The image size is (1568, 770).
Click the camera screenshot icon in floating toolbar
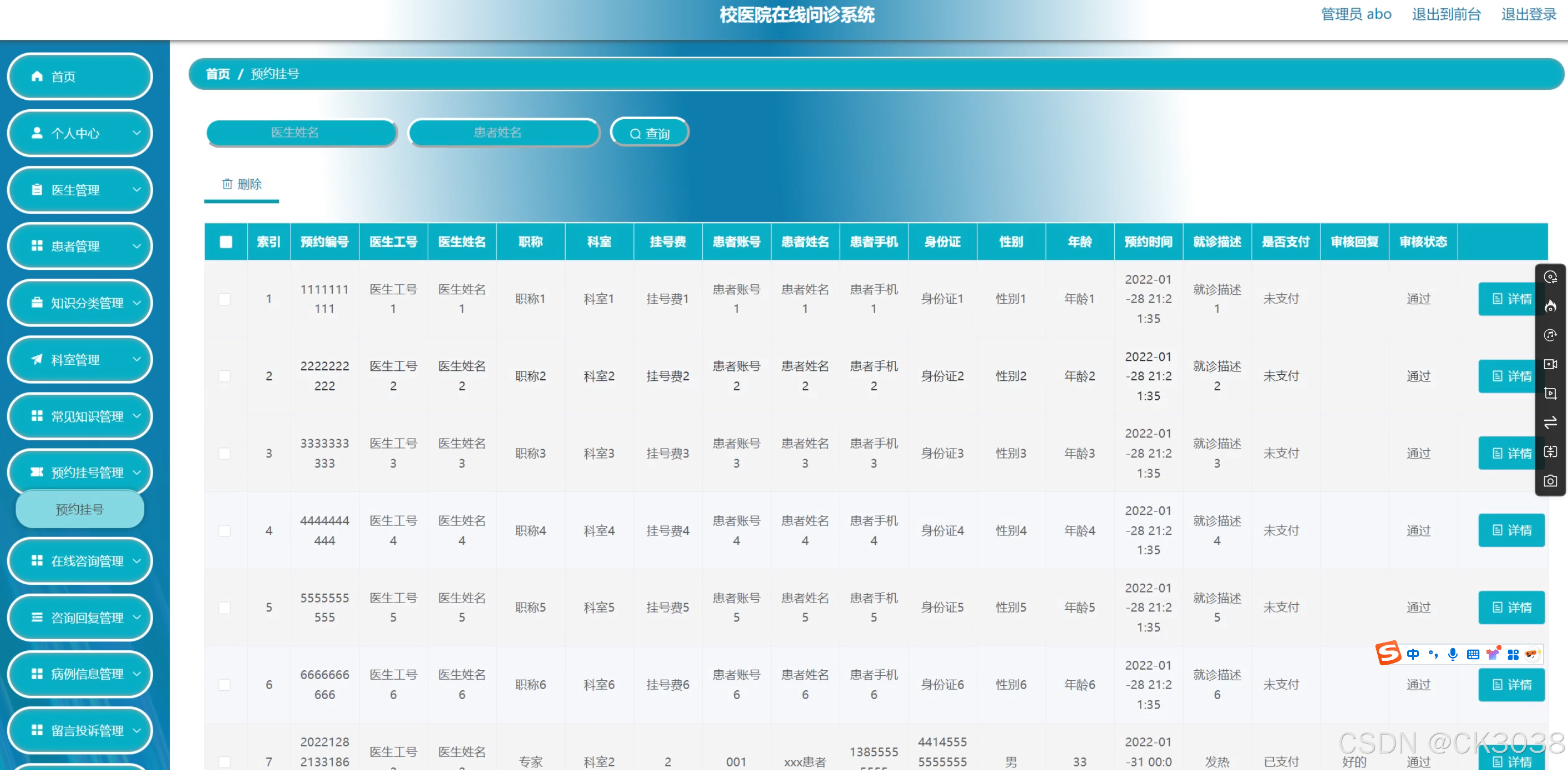(x=1550, y=481)
